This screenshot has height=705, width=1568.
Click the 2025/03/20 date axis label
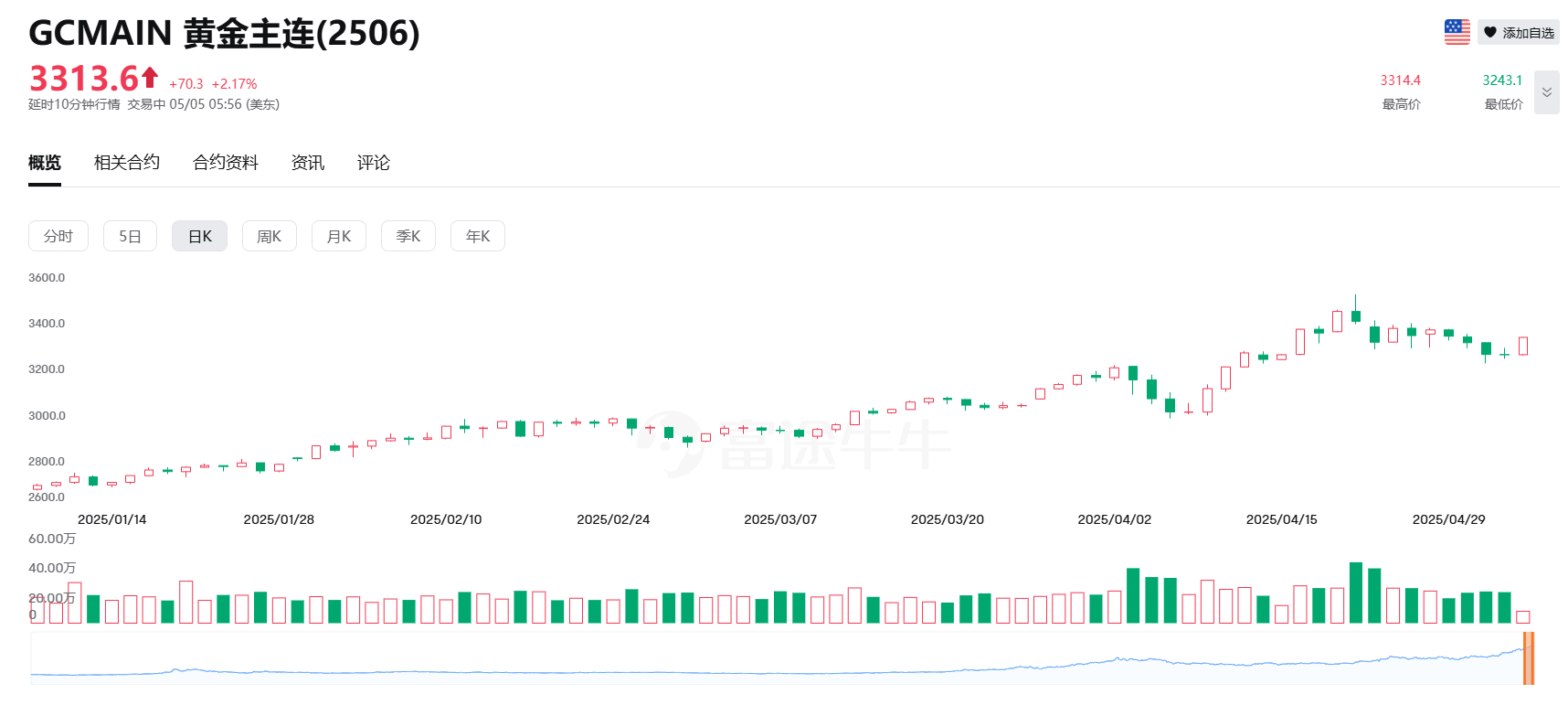point(948,519)
